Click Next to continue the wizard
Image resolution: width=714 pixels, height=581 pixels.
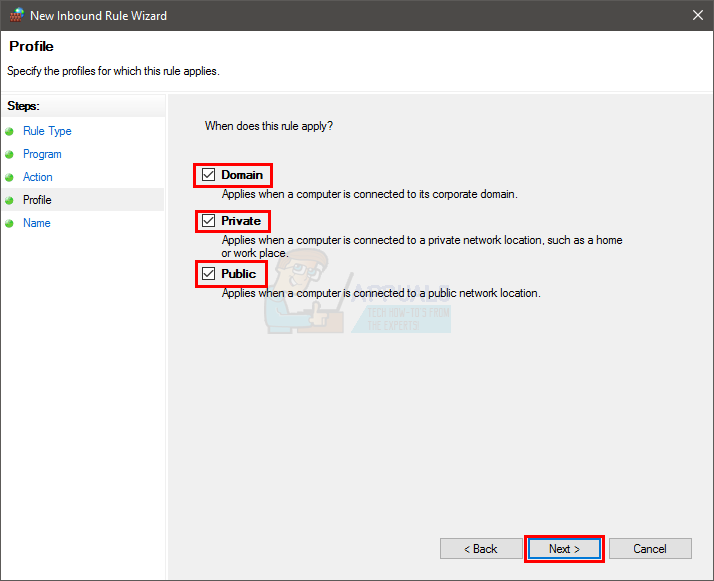point(564,549)
